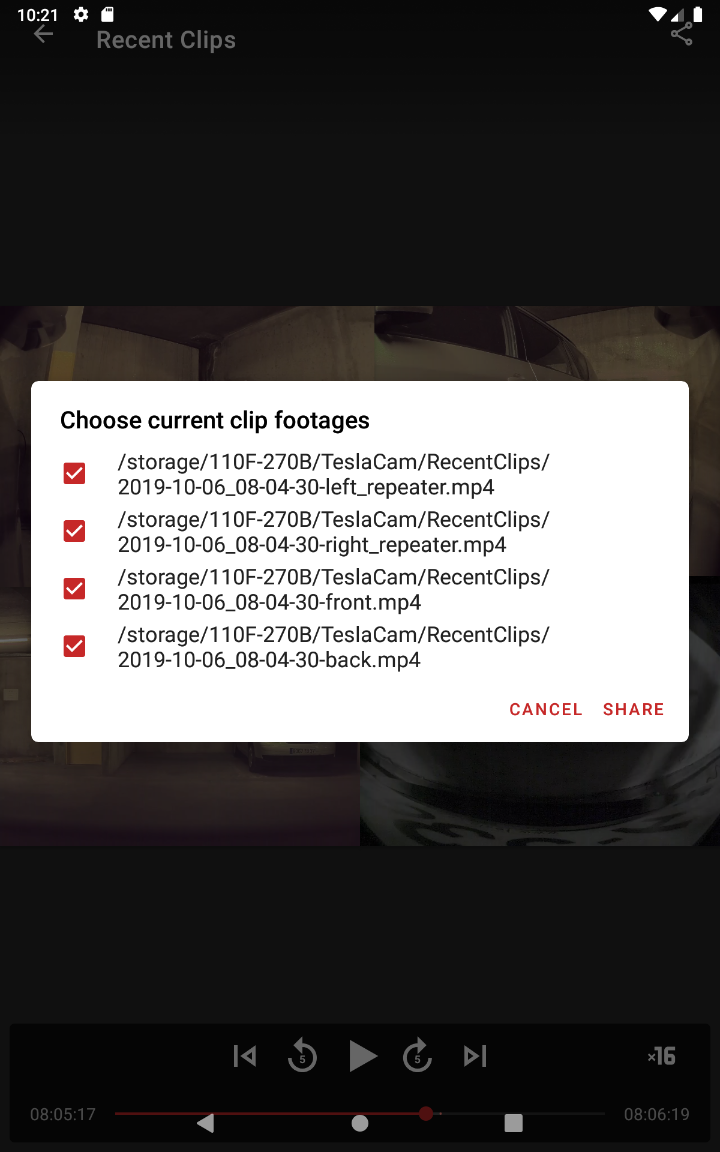Open Android recent apps square button
Image resolution: width=720 pixels, height=1152 pixels.
tap(514, 1123)
